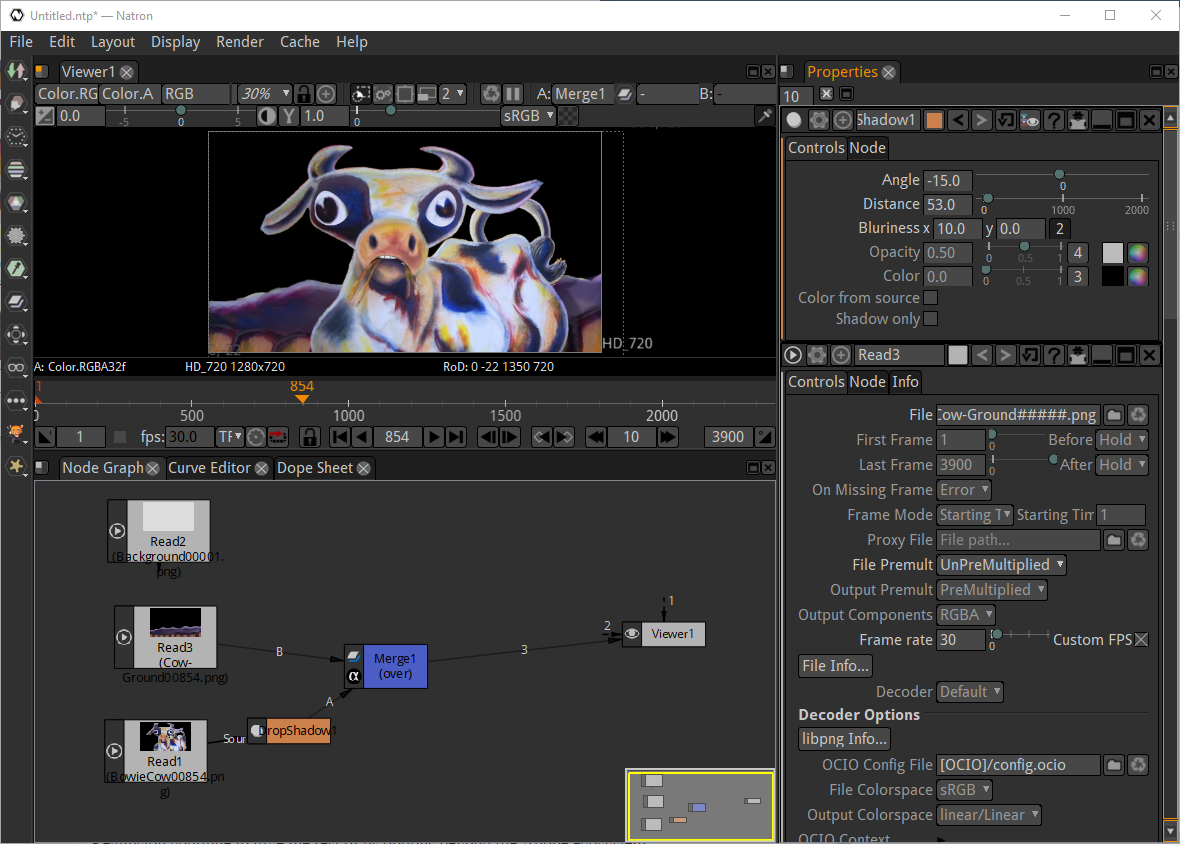Select the Image nodes category icon
Viewport: 1180px width, 844px height.
point(16,71)
